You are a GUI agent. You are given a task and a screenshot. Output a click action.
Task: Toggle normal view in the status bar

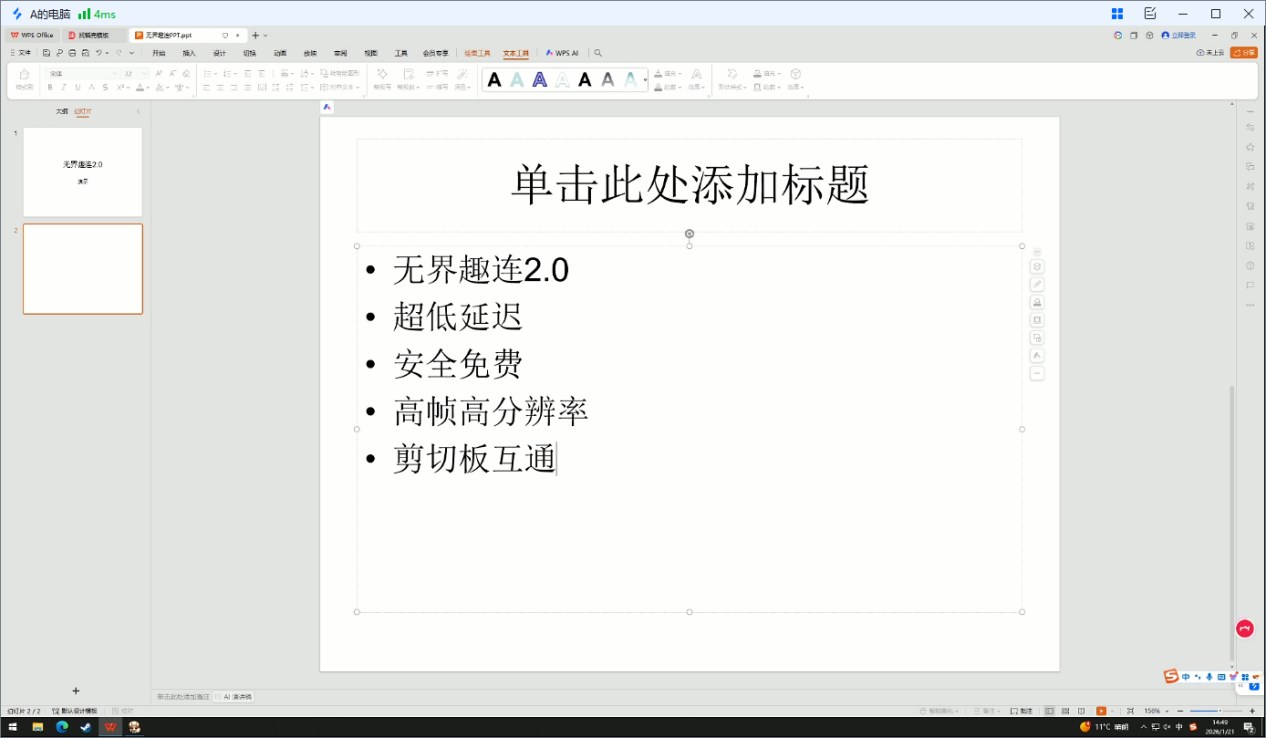point(1050,711)
